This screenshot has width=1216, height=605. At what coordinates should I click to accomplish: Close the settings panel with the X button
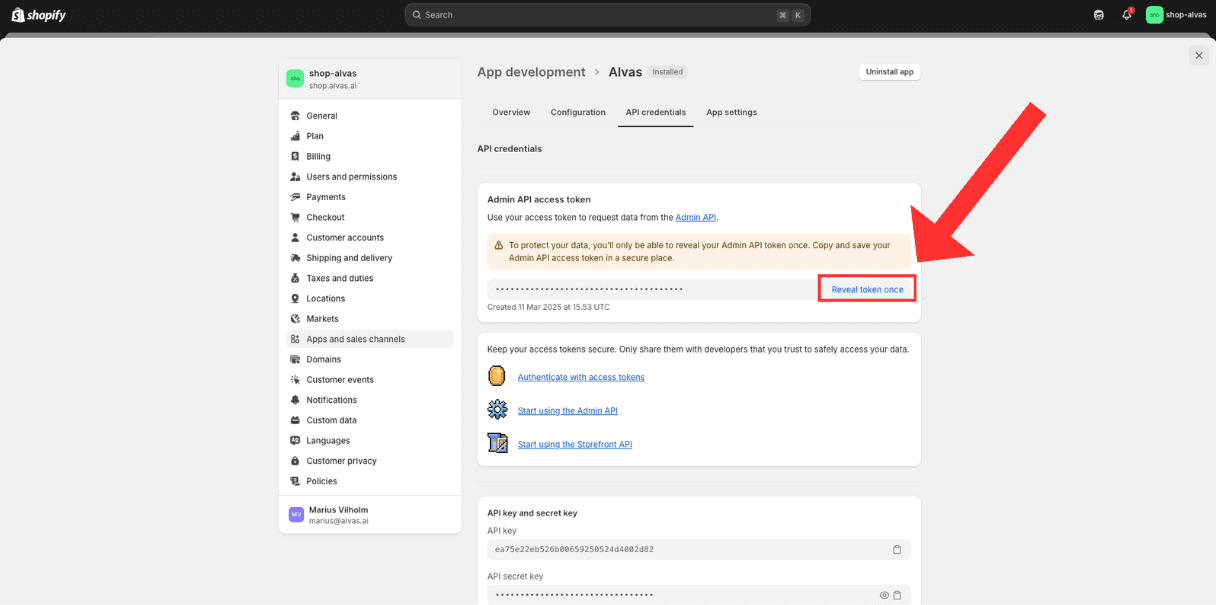pos(1199,55)
